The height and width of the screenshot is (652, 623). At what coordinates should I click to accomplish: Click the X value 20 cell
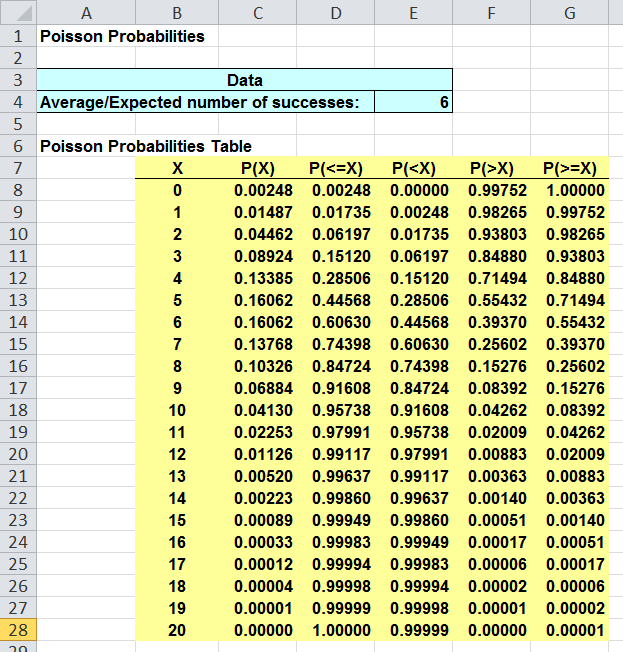tap(177, 630)
